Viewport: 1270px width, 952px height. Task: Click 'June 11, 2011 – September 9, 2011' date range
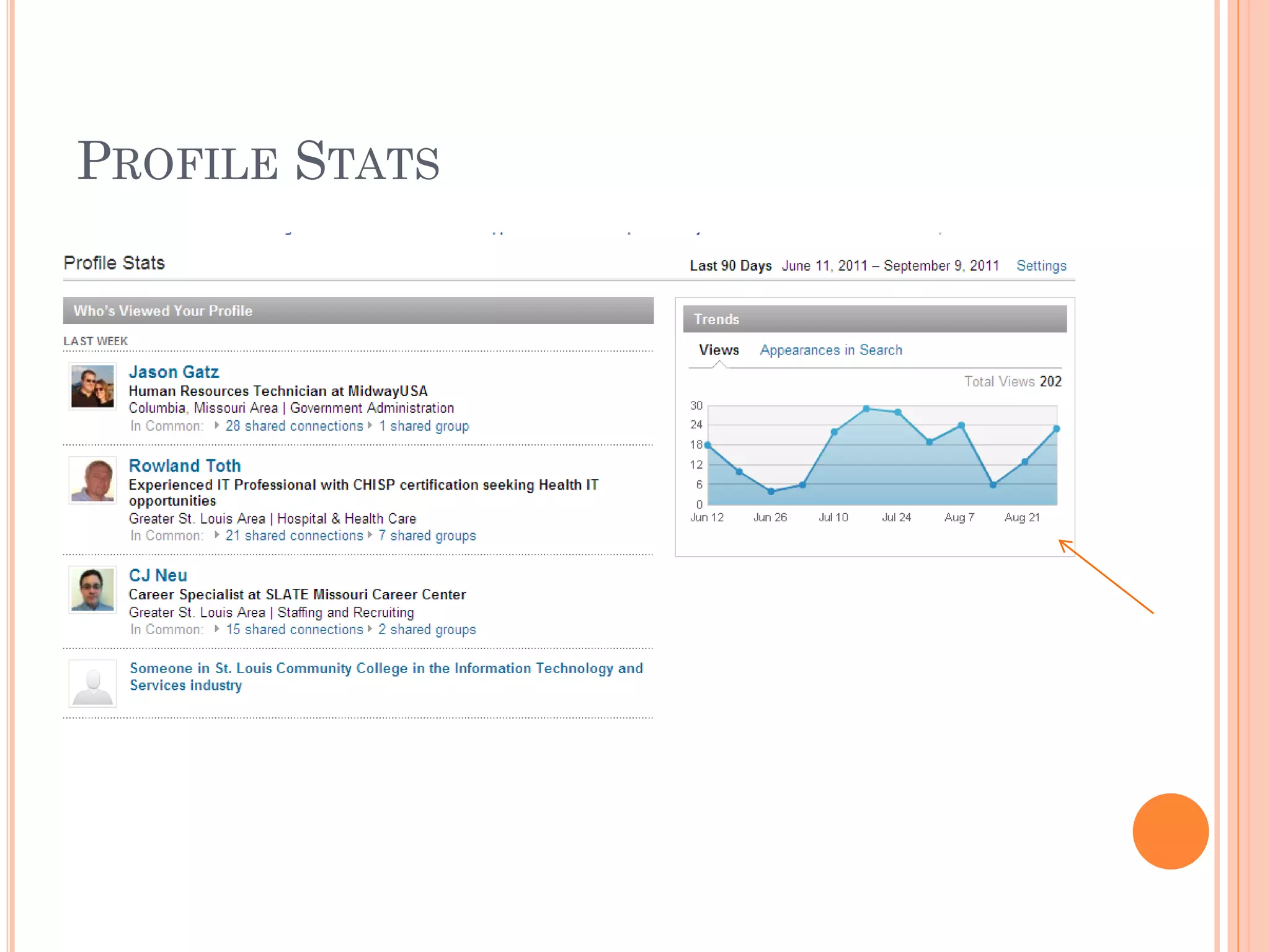coord(890,266)
